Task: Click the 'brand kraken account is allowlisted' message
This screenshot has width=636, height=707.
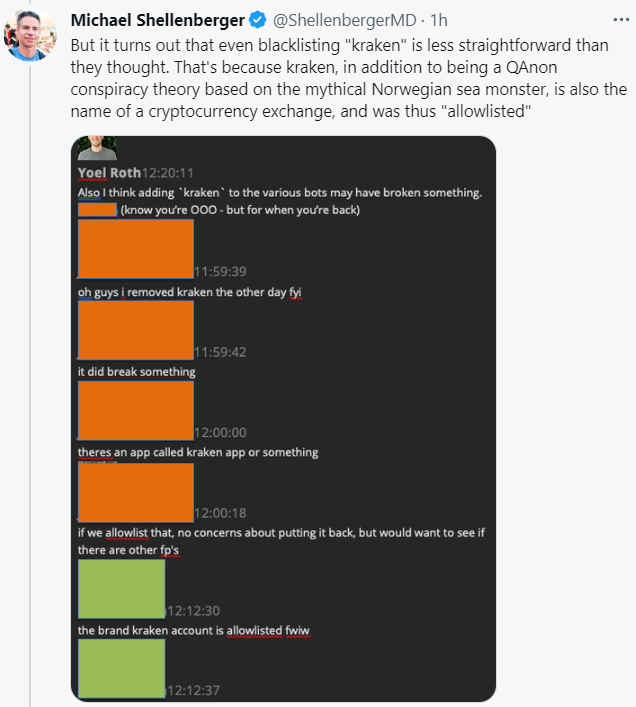Action: [194, 630]
